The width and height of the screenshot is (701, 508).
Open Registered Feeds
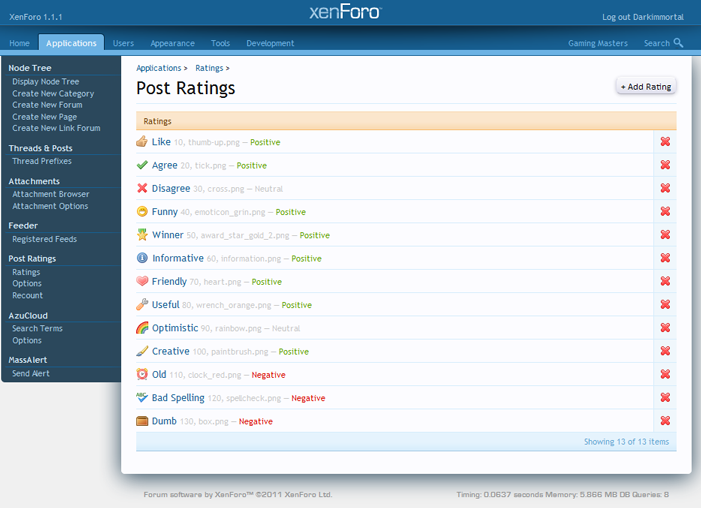(x=45, y=239)
